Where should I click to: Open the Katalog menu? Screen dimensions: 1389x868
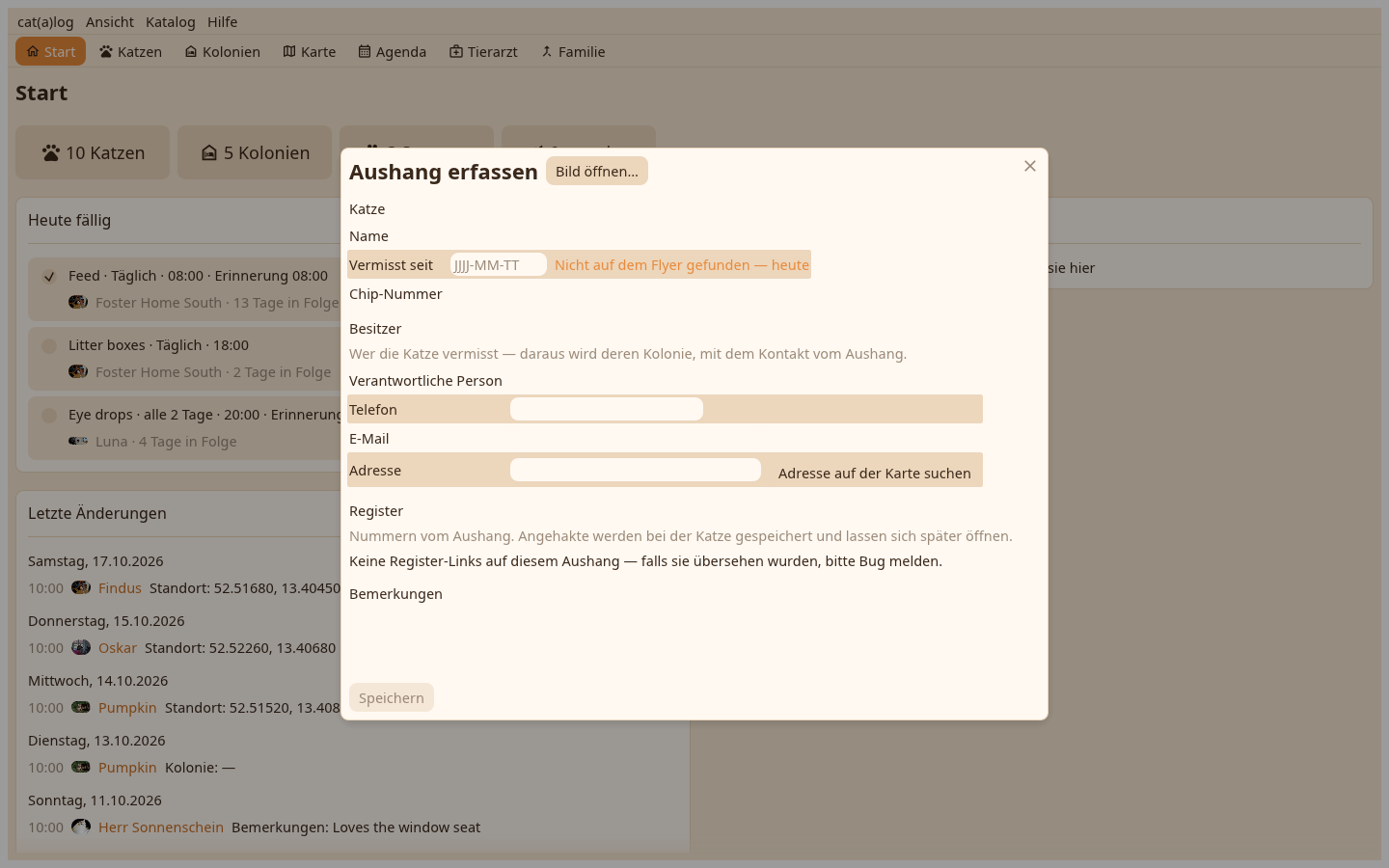(171, 22)
